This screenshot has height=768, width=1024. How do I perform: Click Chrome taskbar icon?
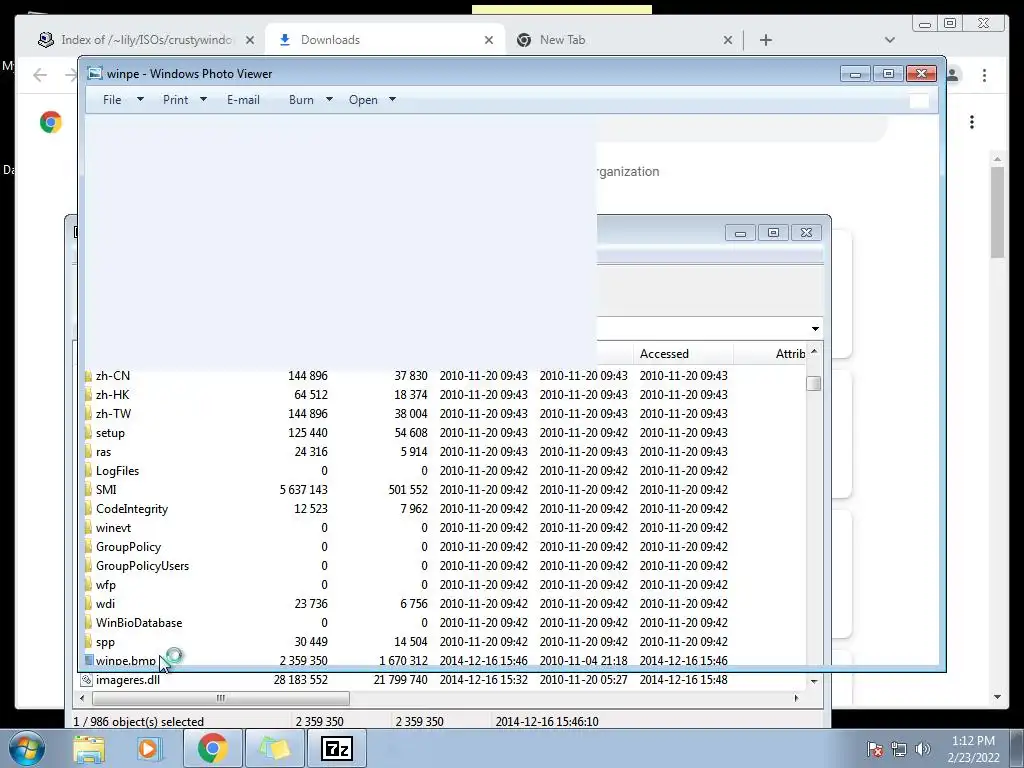[212, 748]
